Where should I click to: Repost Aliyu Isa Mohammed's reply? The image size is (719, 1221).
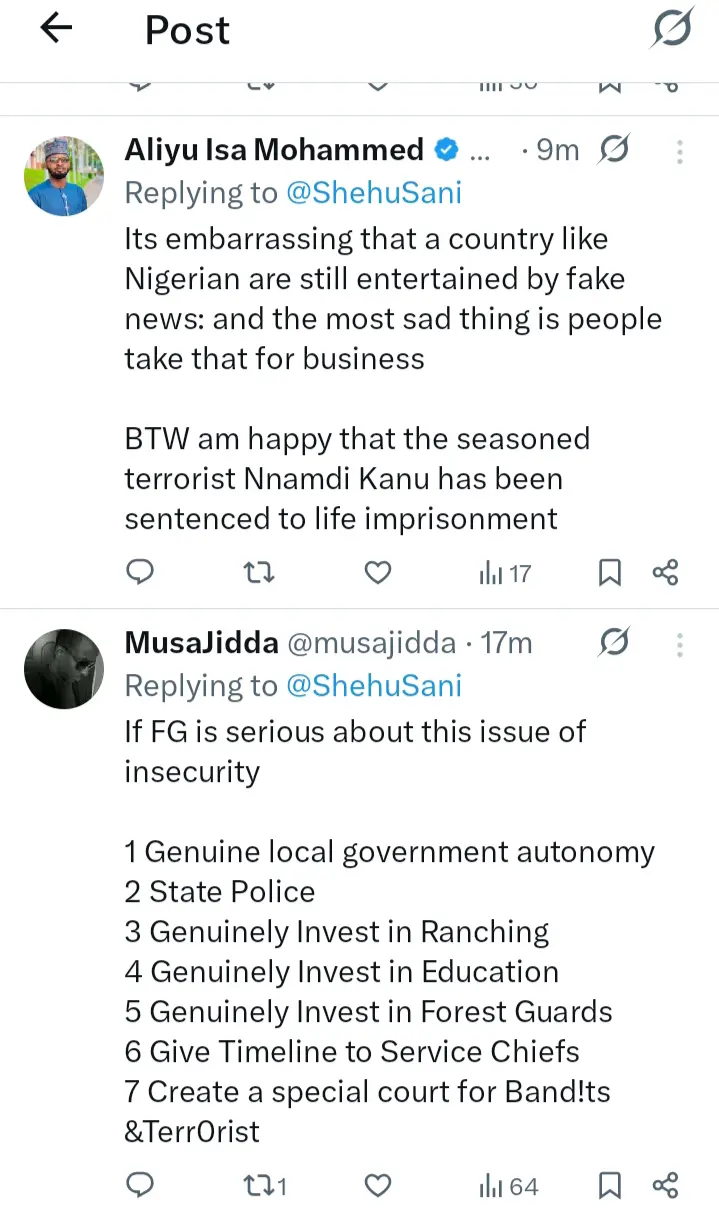tap(259, 572)
